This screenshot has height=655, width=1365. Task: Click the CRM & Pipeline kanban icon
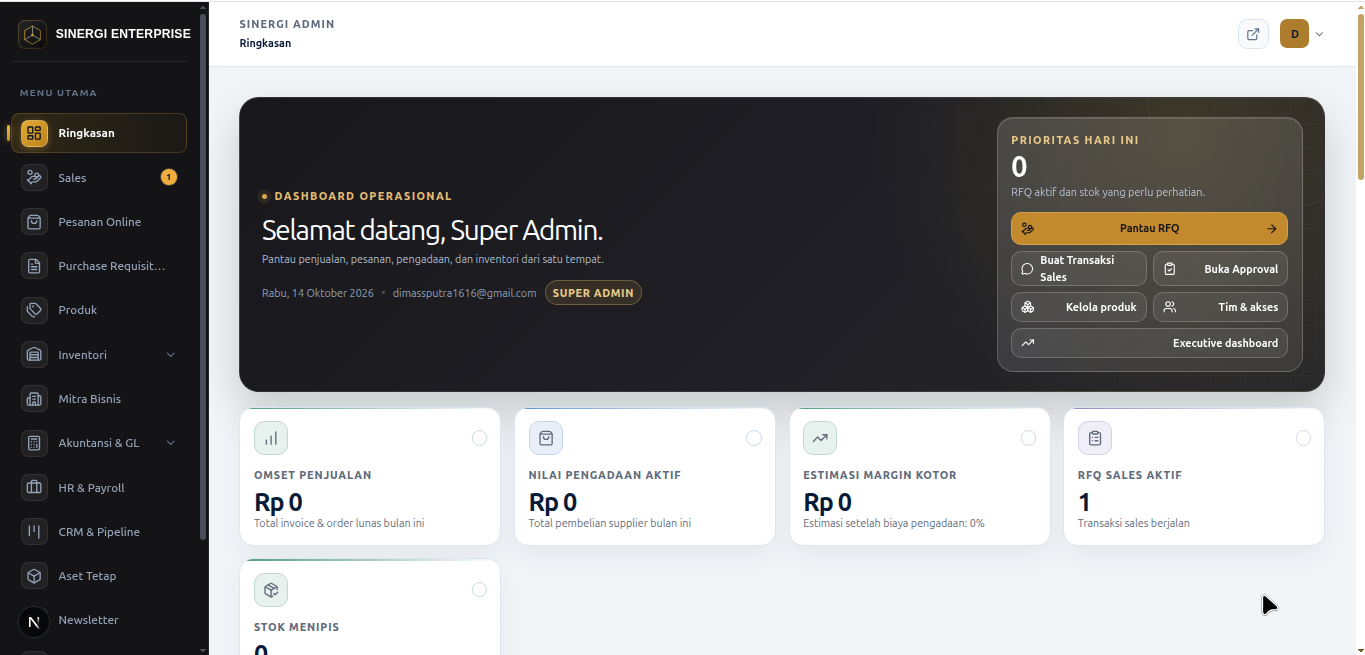click(34, 532)
